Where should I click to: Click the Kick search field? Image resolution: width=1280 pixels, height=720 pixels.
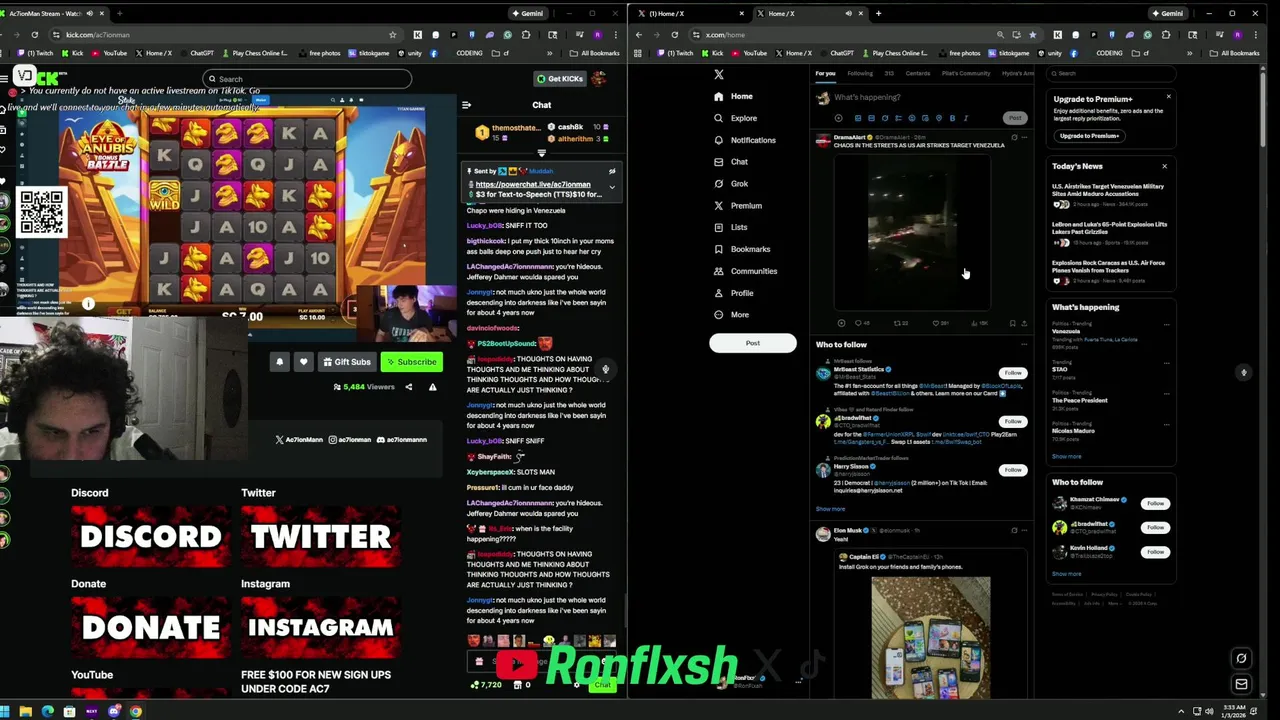click(306, 79)
